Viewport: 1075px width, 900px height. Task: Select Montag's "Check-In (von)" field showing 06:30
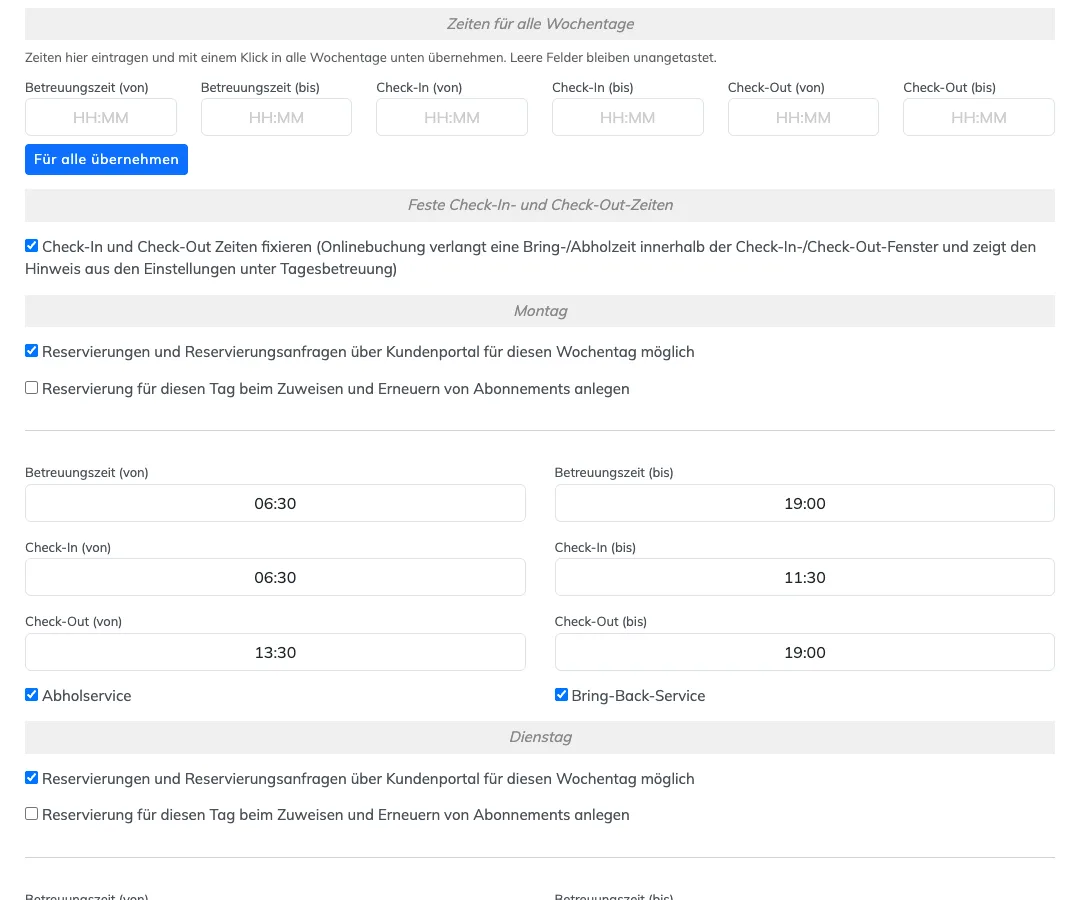pos(276,577)
